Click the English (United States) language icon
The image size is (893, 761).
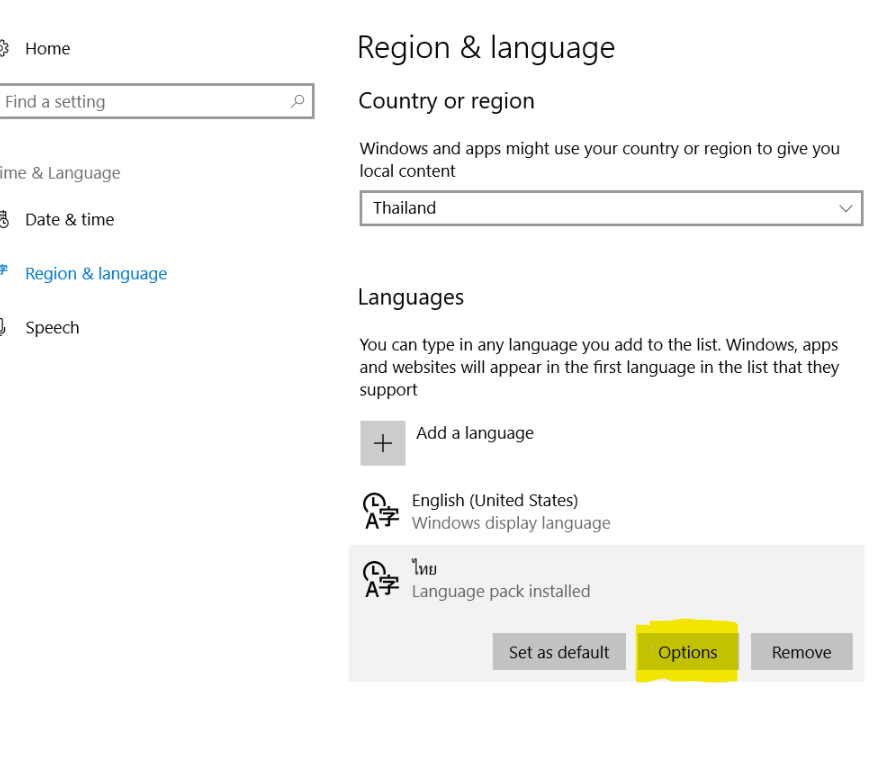pos(381,511)
